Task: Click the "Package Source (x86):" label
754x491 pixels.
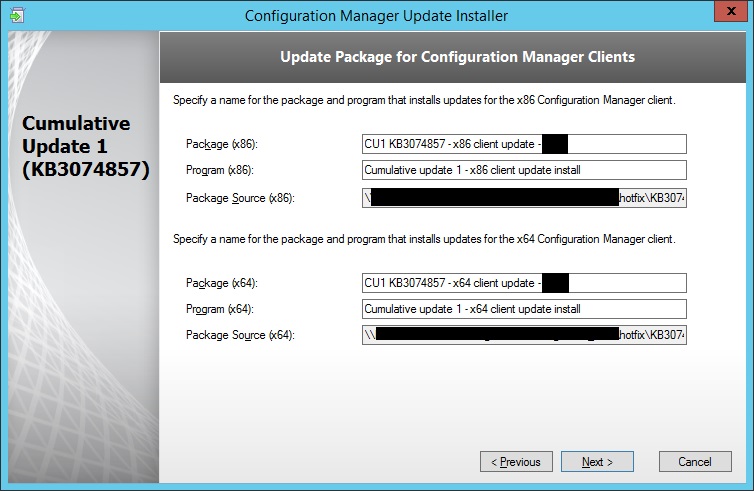Action: coord(240,197)
